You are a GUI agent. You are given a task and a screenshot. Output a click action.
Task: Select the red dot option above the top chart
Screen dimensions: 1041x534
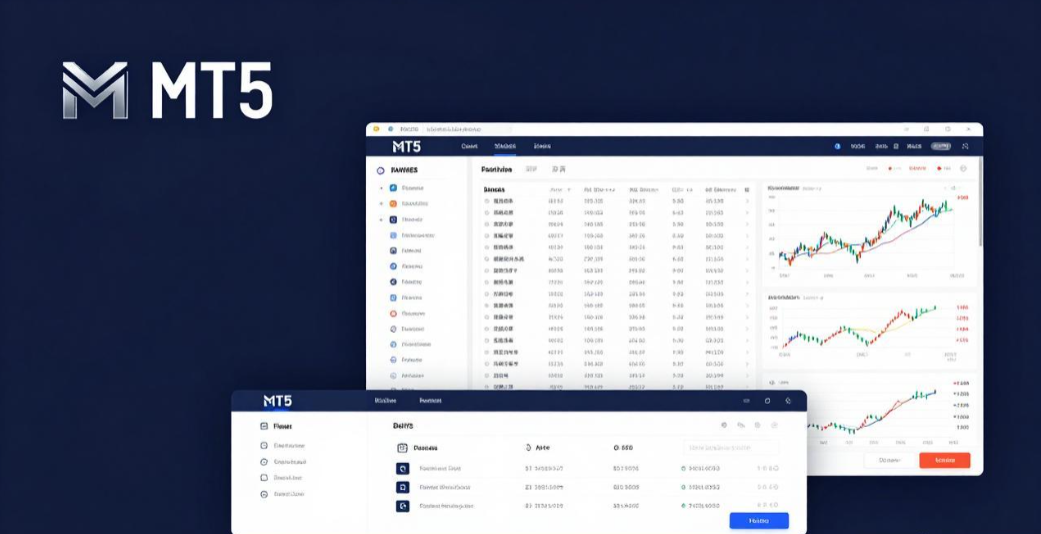pos(890,169)
